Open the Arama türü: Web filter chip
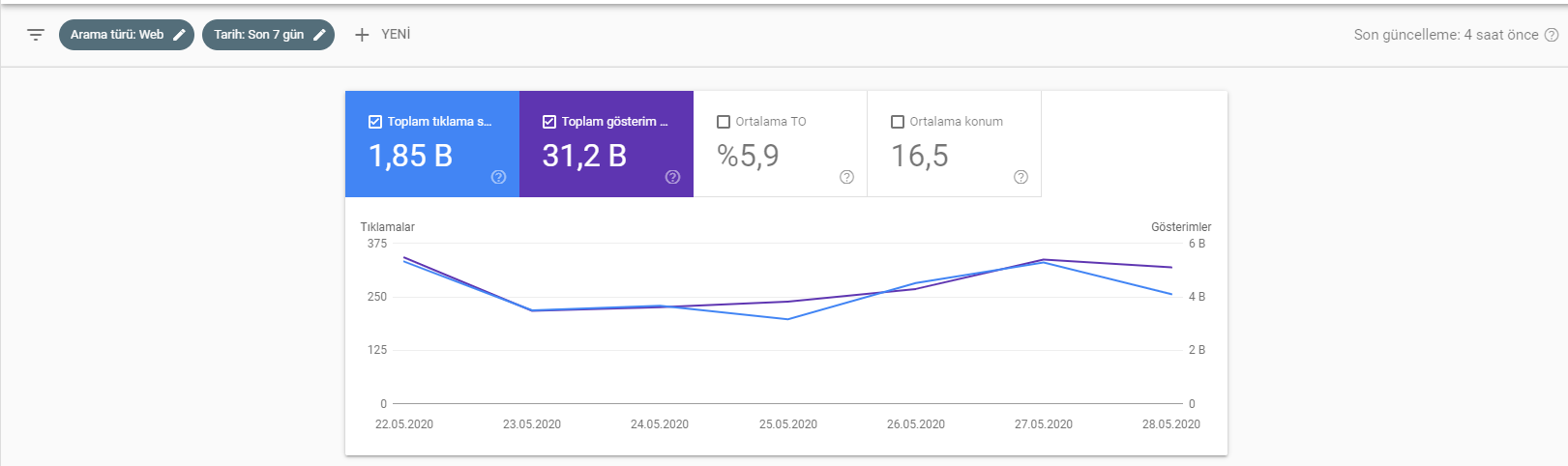This screenshot has height=466, width=1568. [x=127, y=35]
